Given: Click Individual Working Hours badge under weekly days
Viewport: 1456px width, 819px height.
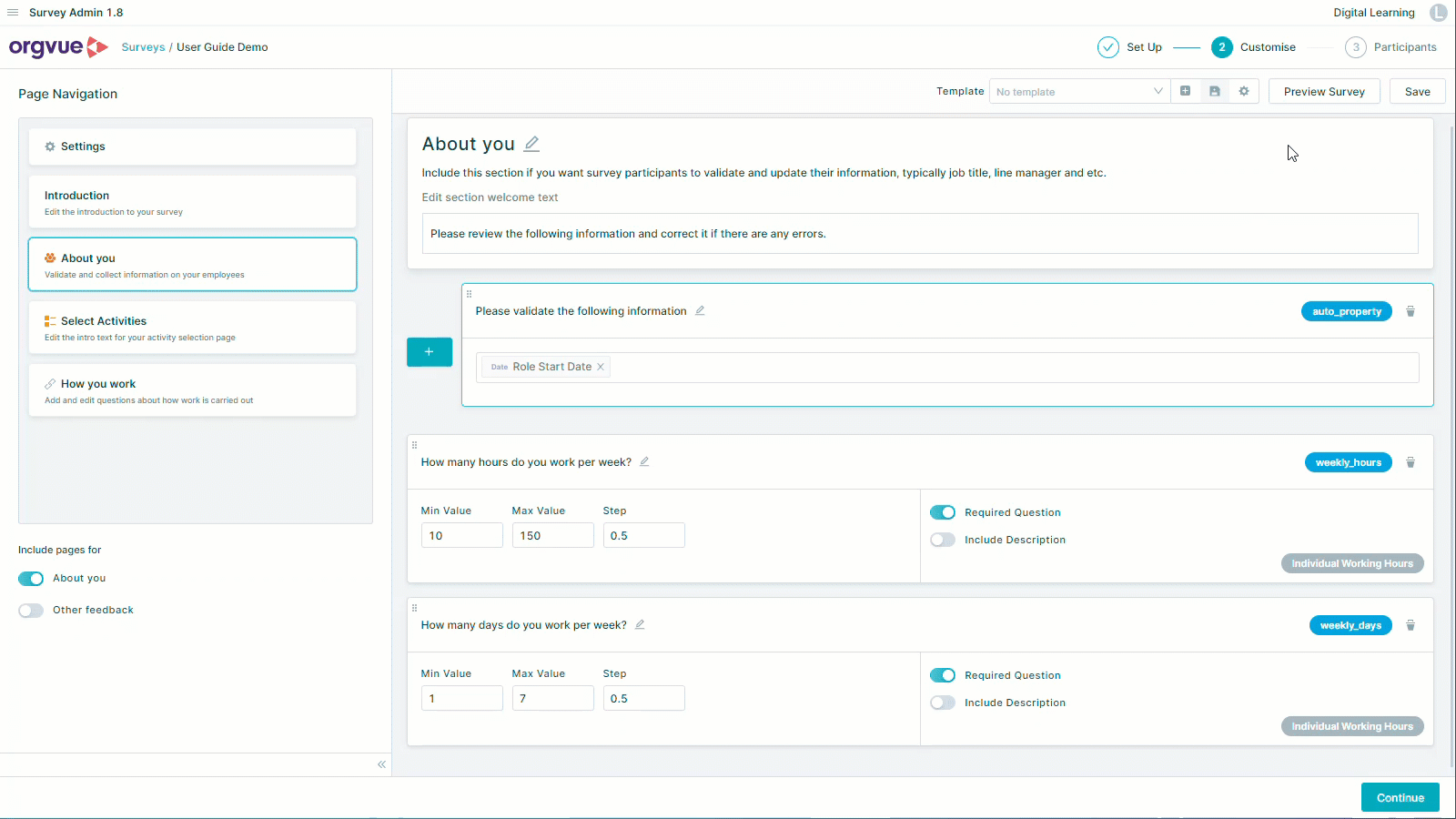Looking at the screenshot, I should point(1351,726).
